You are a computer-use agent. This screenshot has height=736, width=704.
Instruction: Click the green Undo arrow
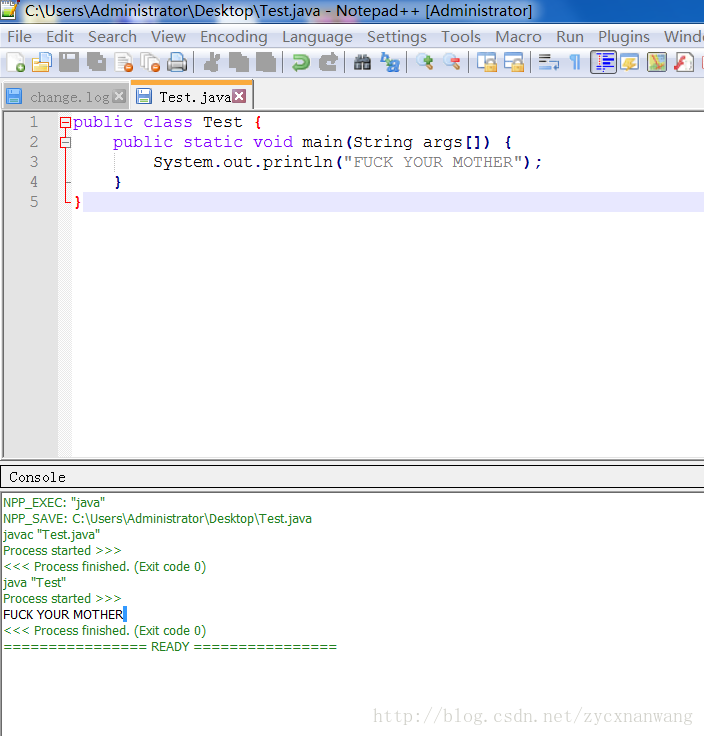[300, 62]
